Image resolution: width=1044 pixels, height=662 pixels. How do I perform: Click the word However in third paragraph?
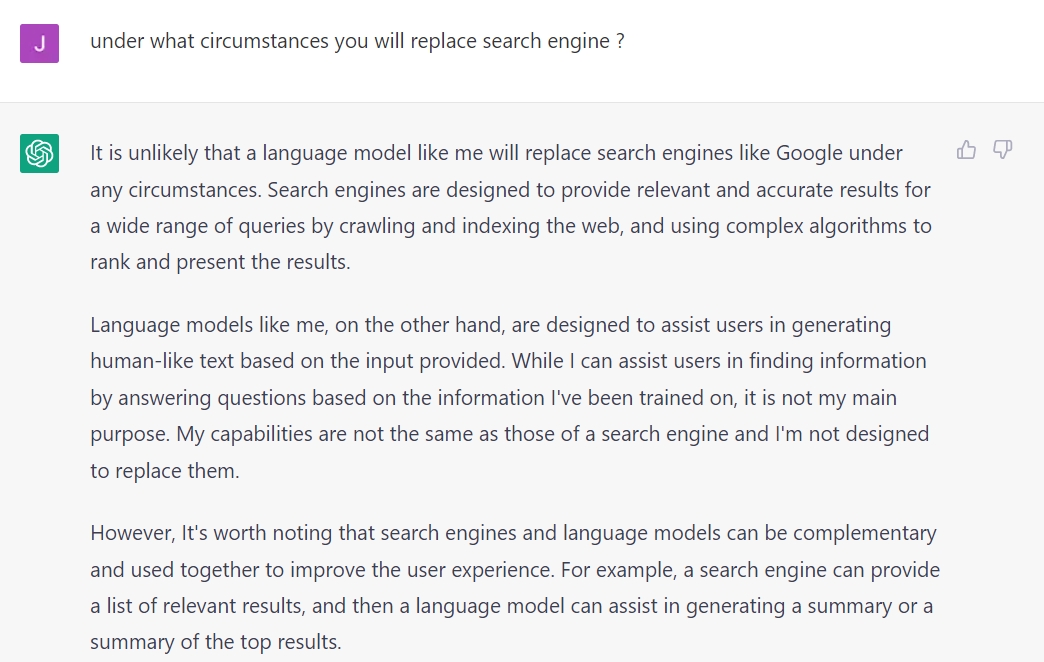tap(132, 533)
